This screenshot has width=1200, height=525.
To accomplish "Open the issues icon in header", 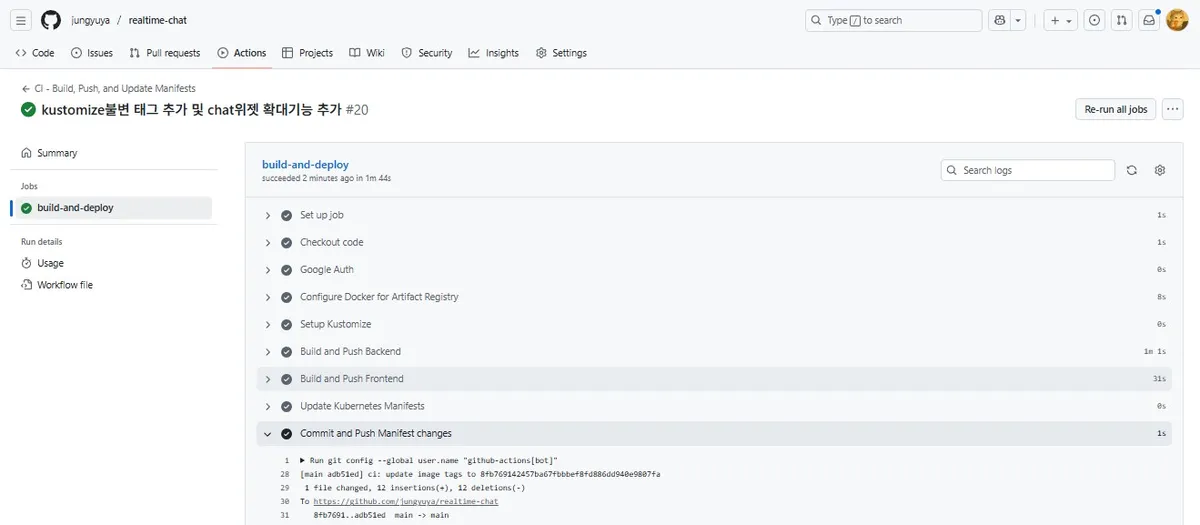I will [1095, 21].
